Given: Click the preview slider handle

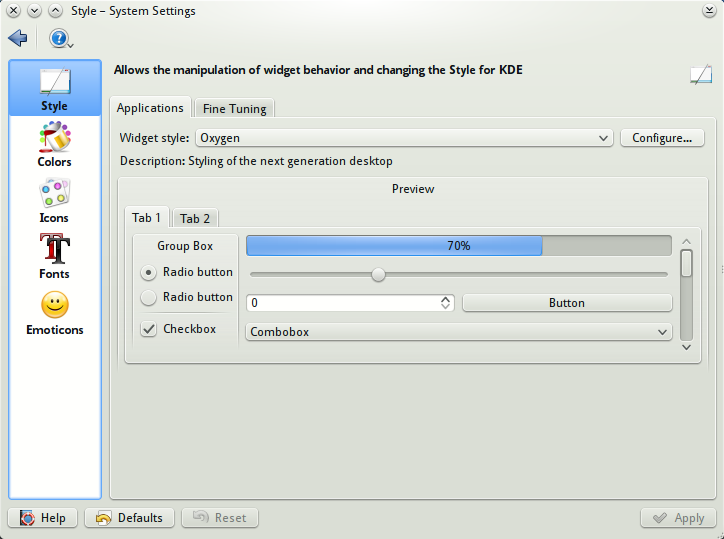Looking at the screenshot, I should (x=378, y=275).
